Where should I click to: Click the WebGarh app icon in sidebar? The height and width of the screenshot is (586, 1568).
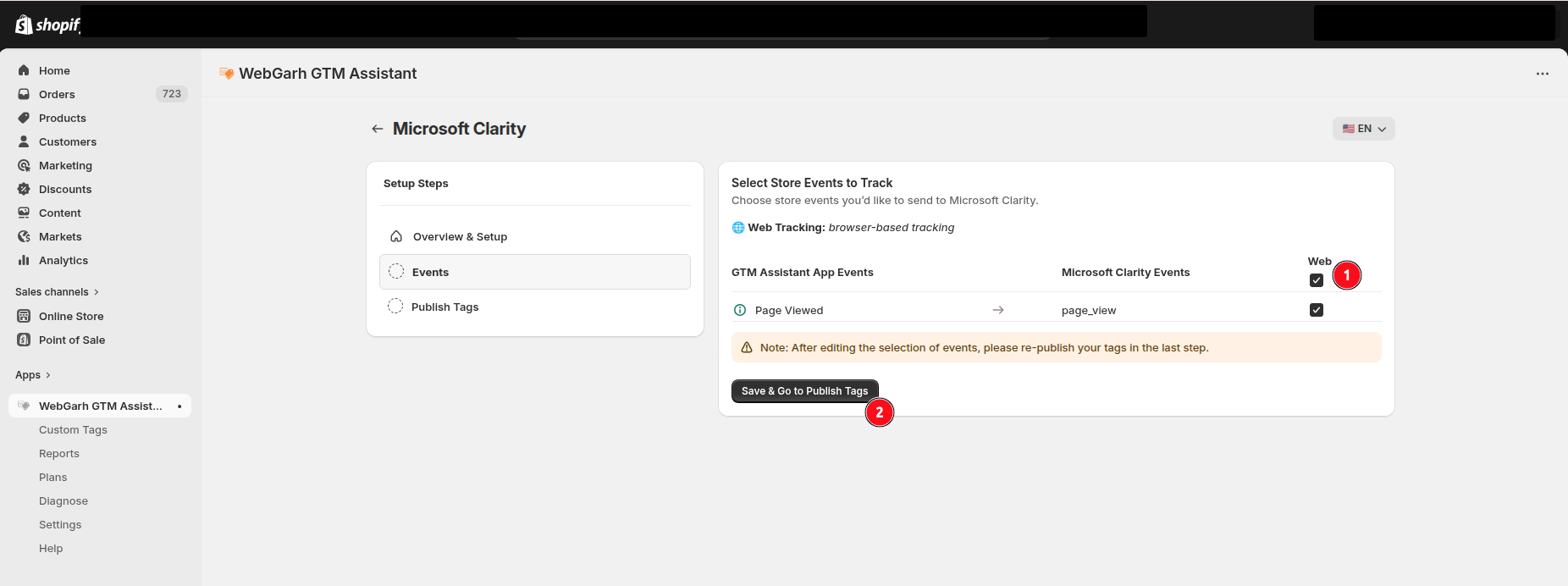click(x=24, y=406)
